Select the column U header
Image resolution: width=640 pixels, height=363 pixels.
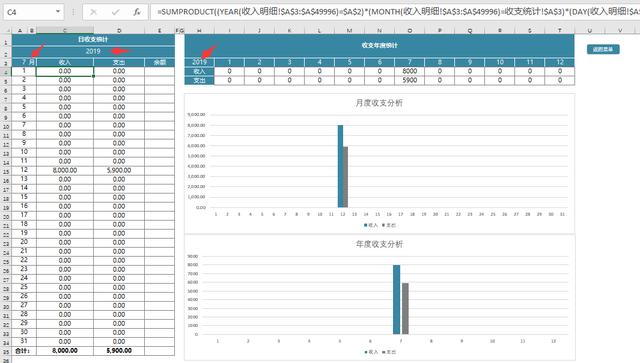(x=589, y=30)
